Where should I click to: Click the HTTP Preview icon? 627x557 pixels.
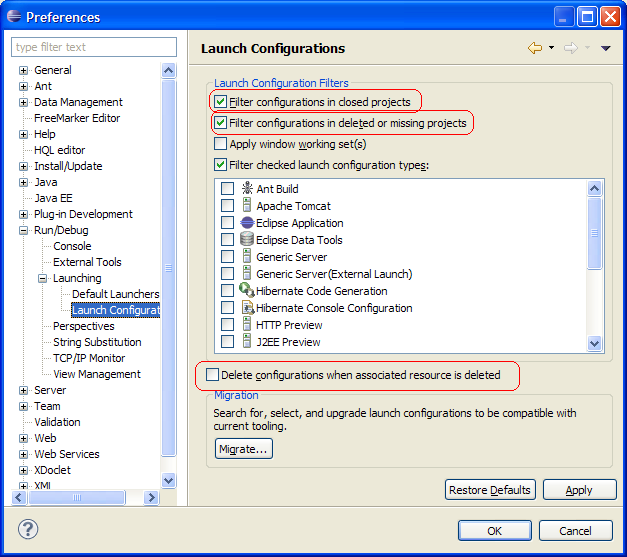click(247, 324)
